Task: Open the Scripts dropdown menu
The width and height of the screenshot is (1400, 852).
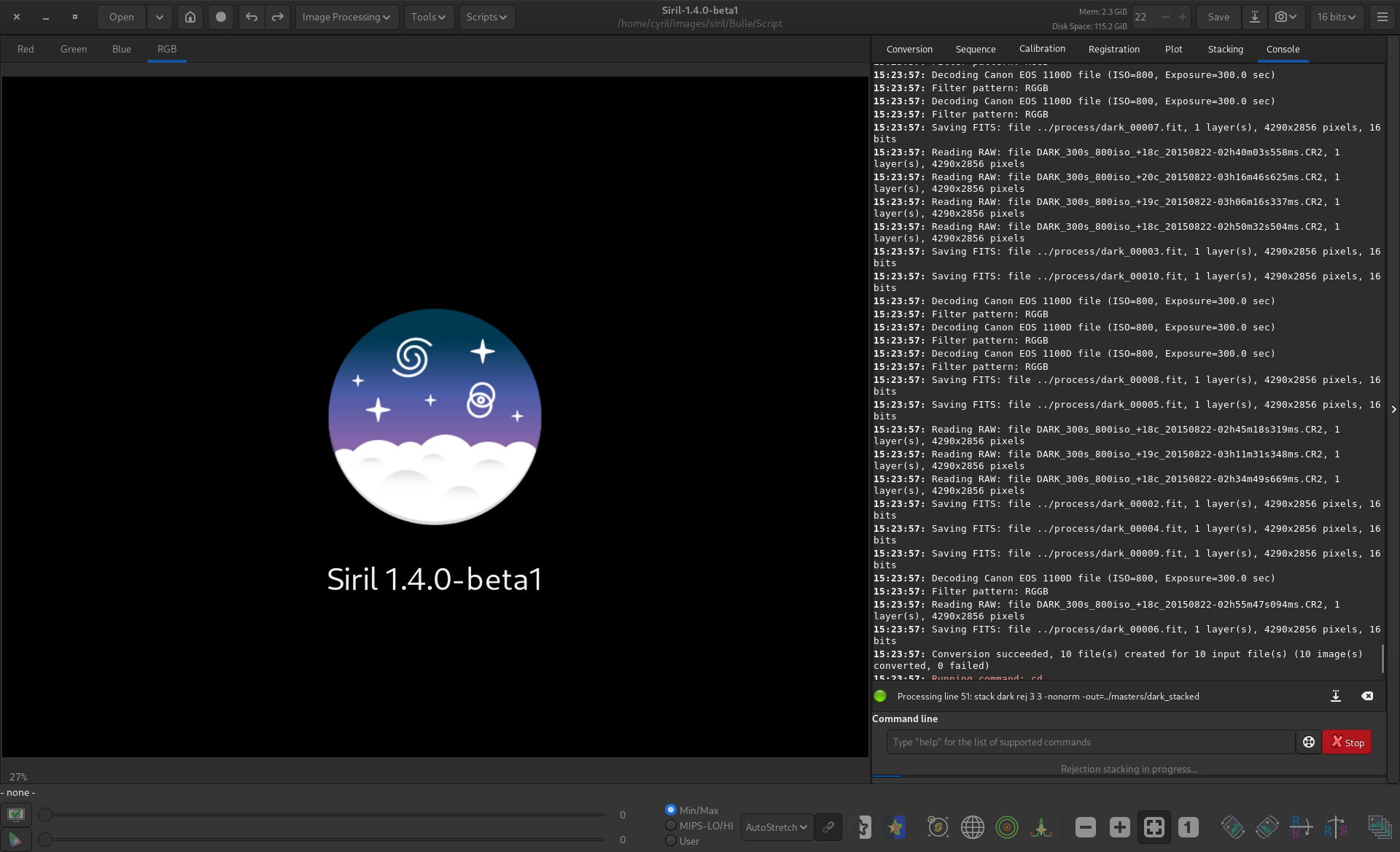Action: coord(487,17)
